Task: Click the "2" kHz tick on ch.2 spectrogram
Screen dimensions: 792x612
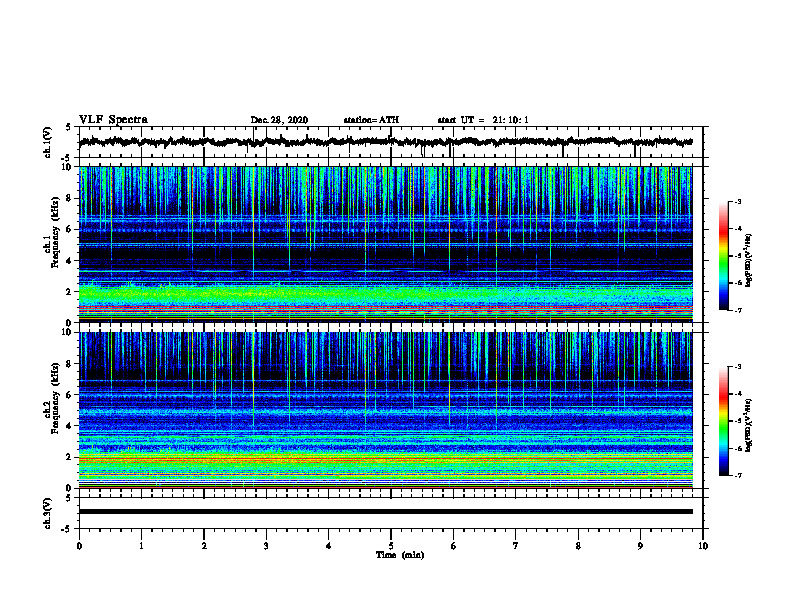Action: point(69,457)
